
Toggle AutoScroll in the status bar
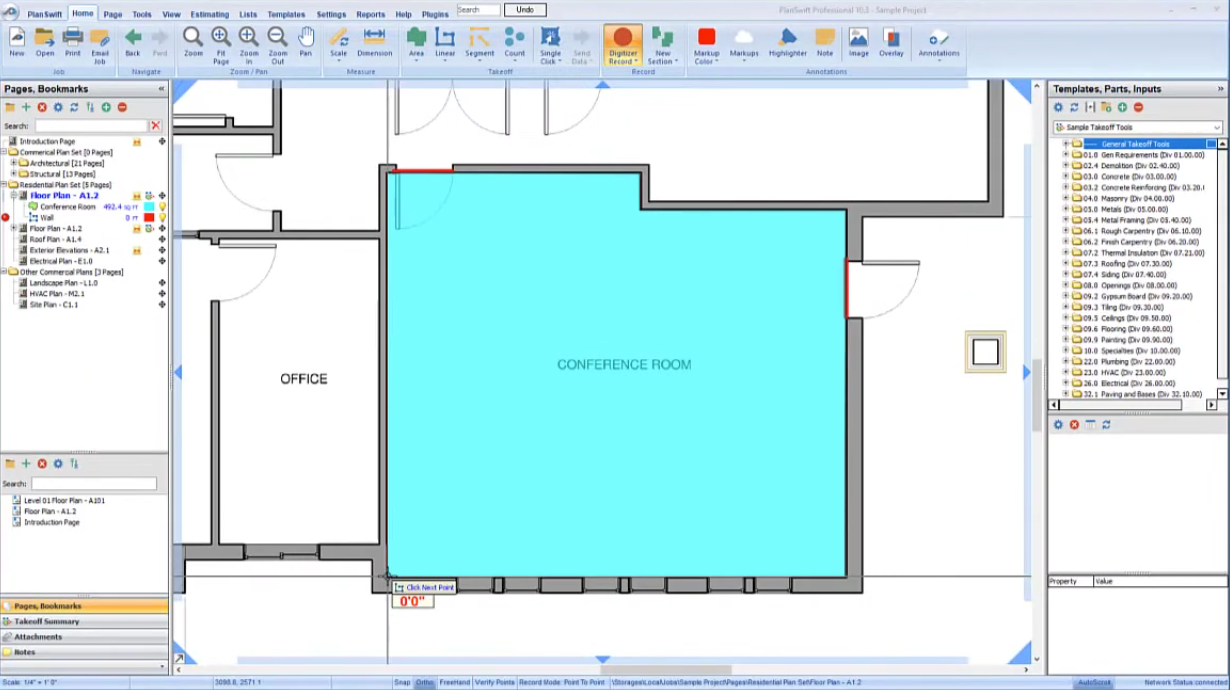pyautogui.click(x=1094, y=682)
